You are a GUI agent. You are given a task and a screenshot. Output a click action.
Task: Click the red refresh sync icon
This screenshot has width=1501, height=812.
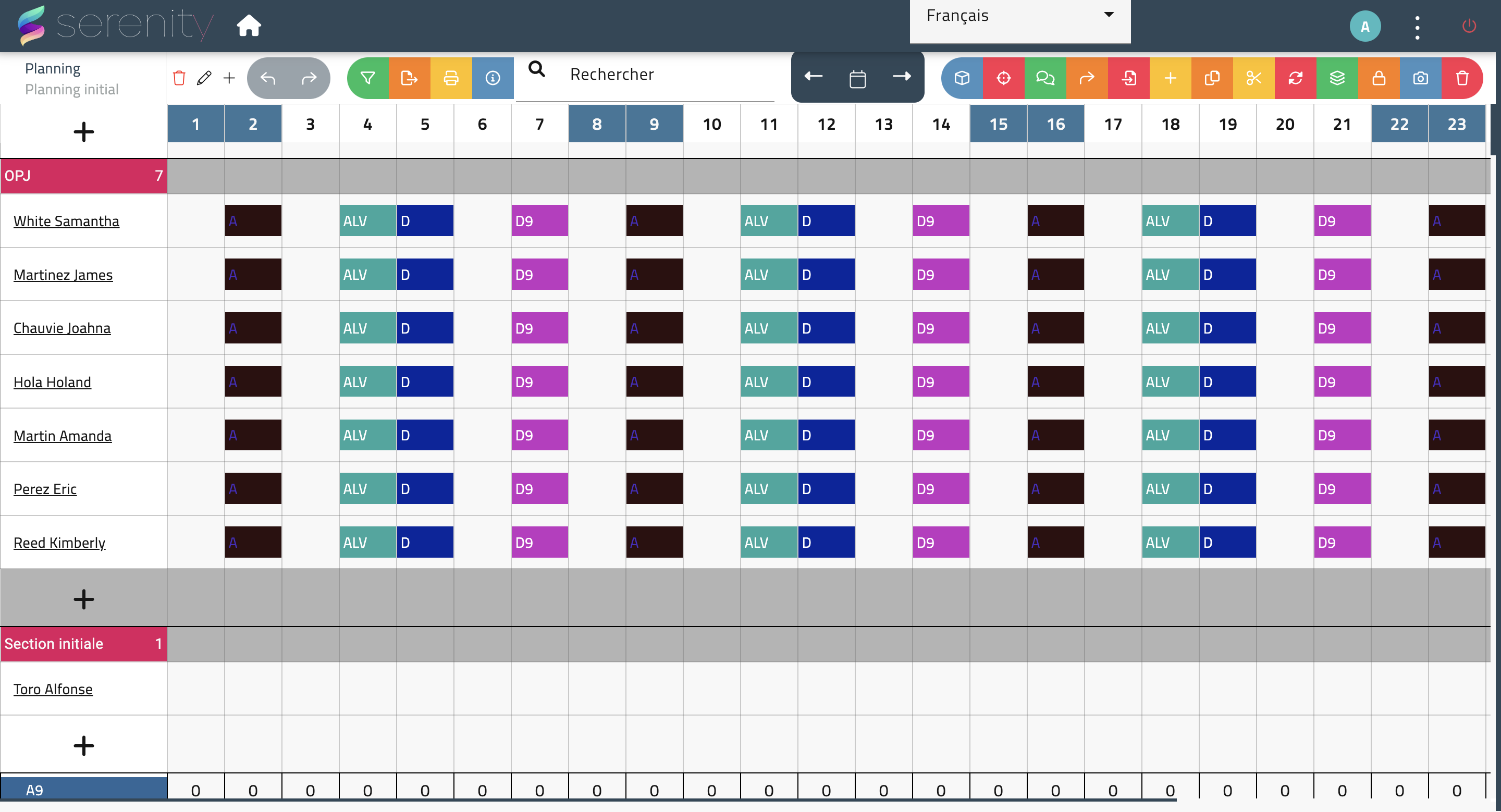1295,78
